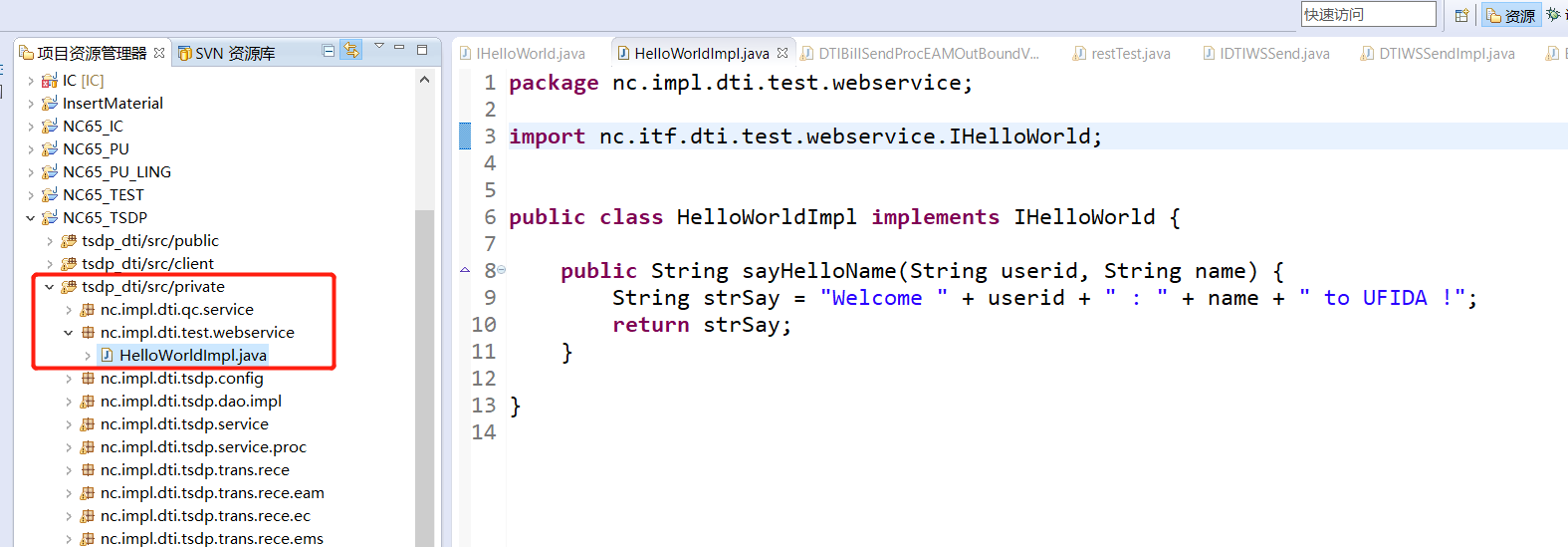Fold sayHelloName method at line 8
Viewport: 1568px width, 547px height.
click(x=502, y=270)
